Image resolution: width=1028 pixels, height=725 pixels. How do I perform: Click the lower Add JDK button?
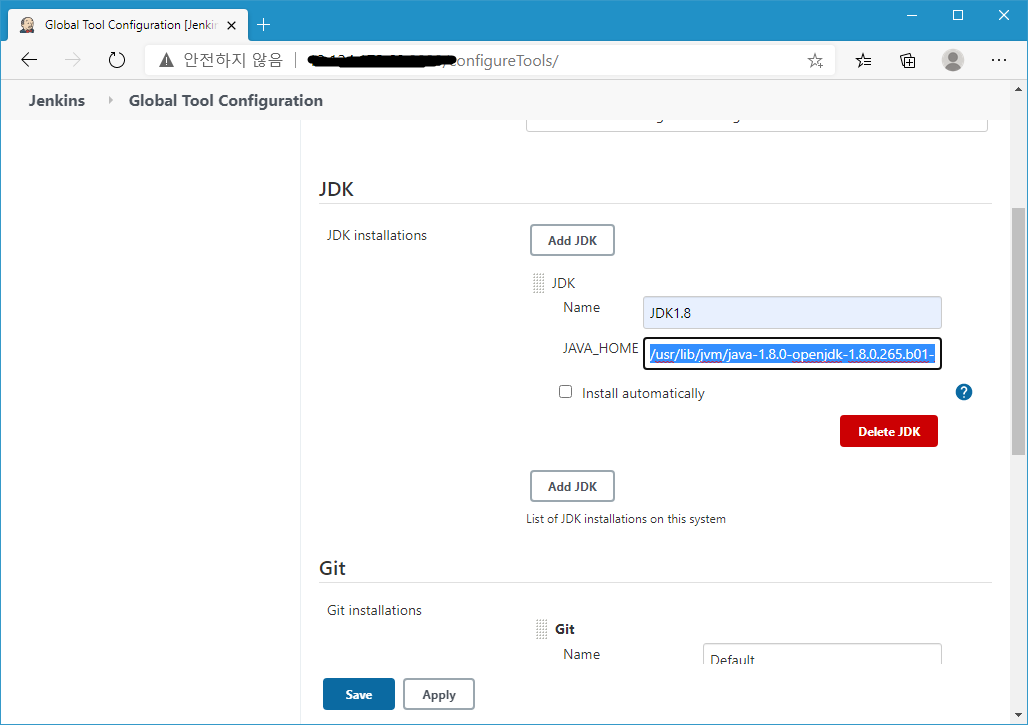coord(572,486)
